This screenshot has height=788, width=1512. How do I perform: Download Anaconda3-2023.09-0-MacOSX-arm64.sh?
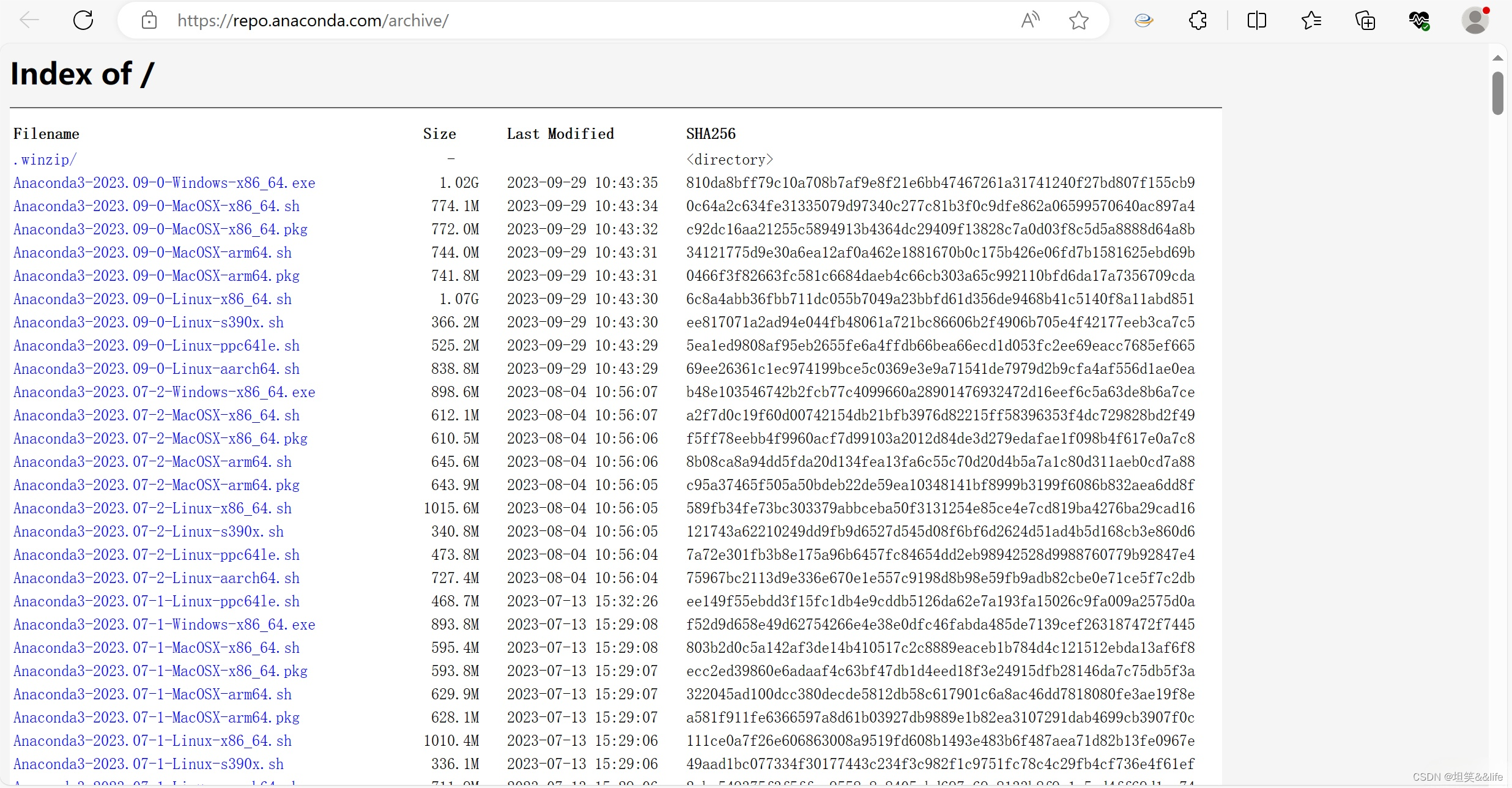152,253
